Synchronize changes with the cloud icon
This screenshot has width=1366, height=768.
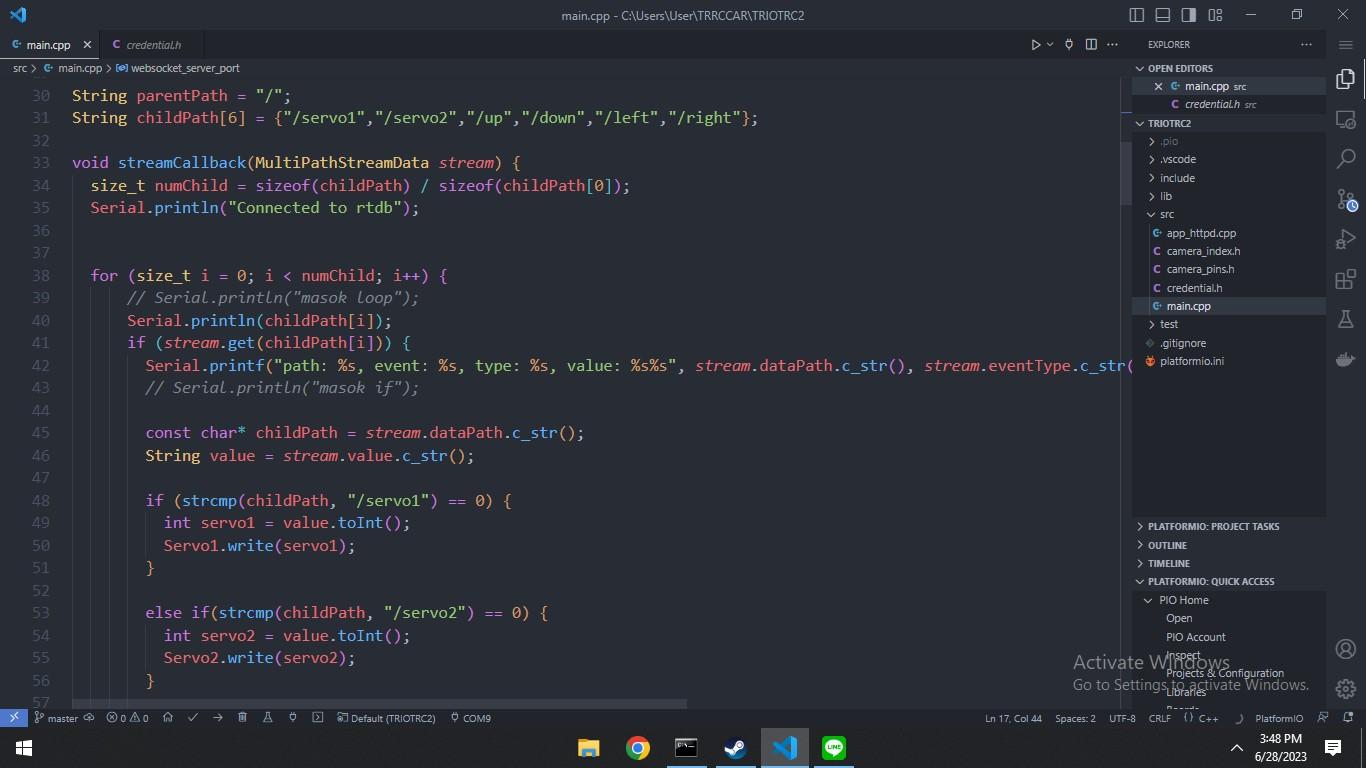[x=89, y=718]
